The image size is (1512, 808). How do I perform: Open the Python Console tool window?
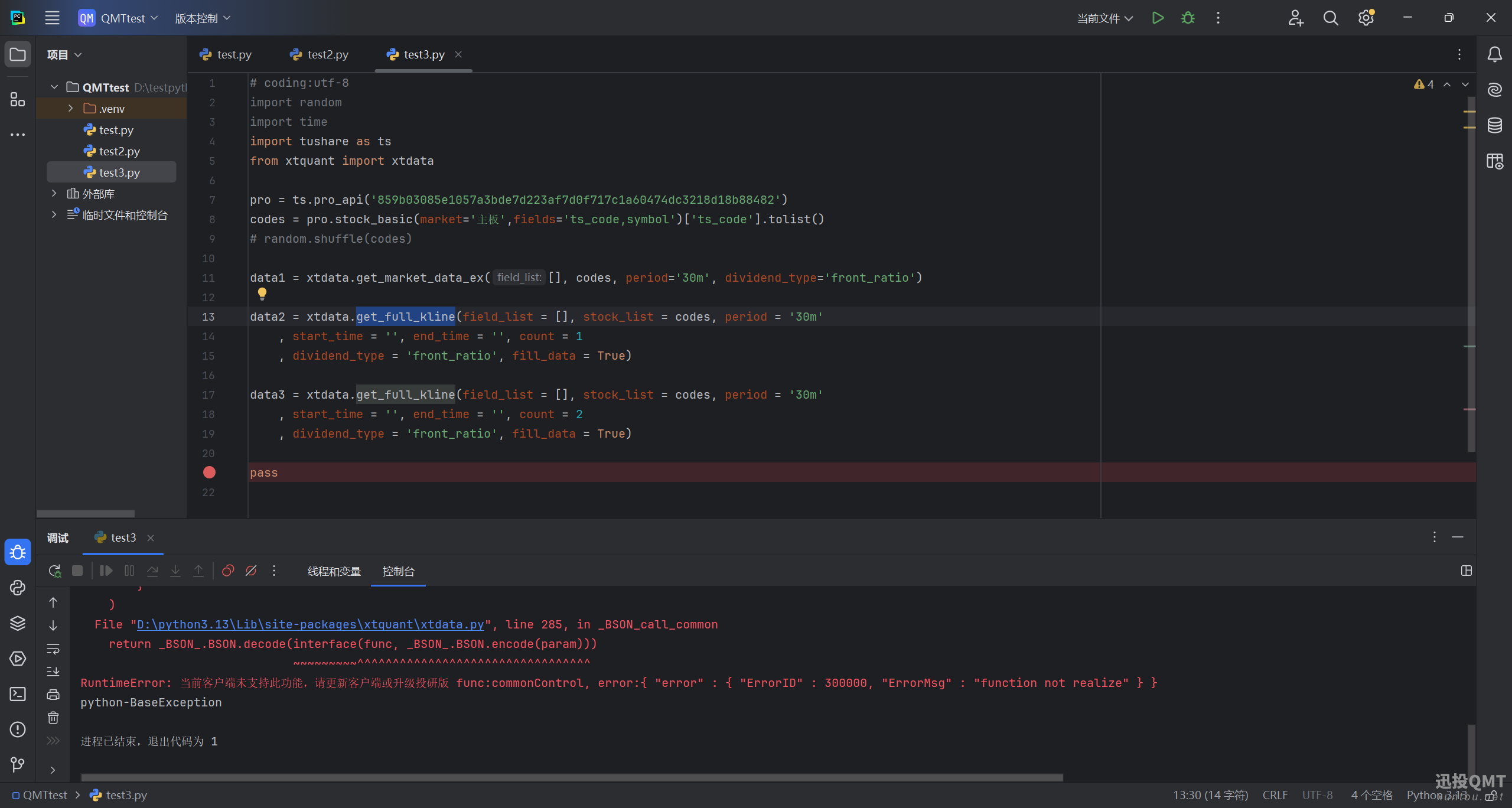[x=18, y=588]
